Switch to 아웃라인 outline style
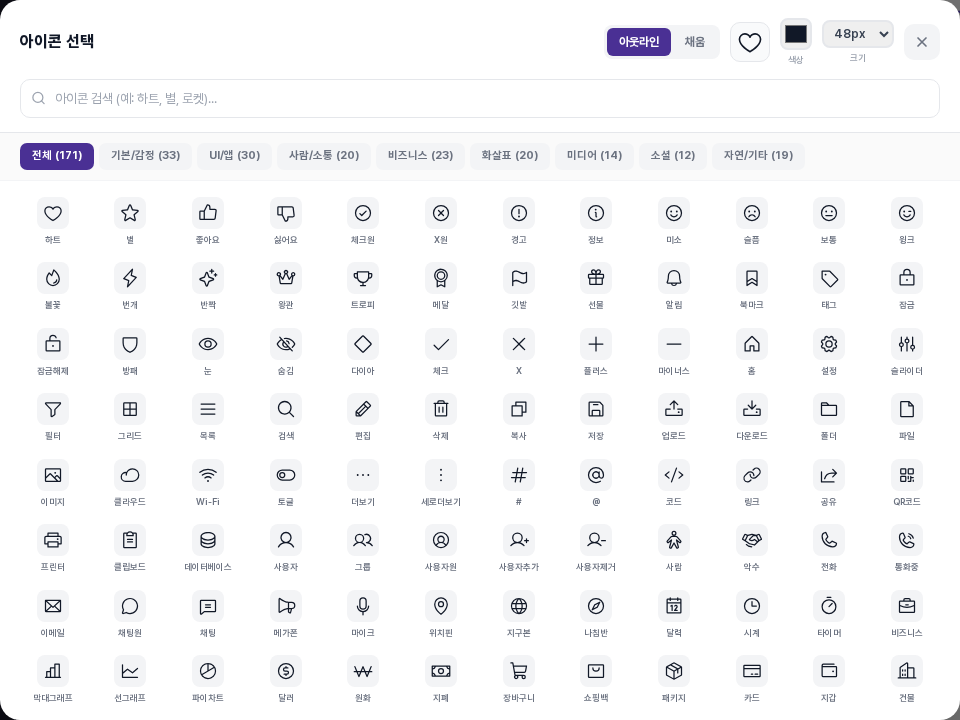960x720 pixels. (x=639, y=42)
